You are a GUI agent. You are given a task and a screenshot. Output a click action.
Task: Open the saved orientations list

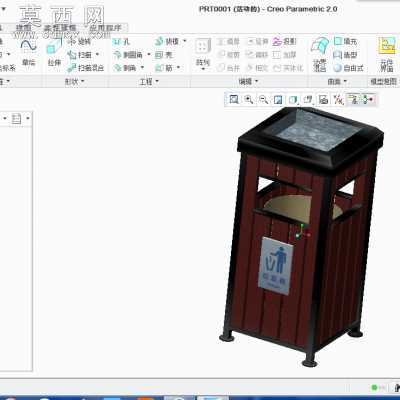pyautogui.click(x=308, y=99)
